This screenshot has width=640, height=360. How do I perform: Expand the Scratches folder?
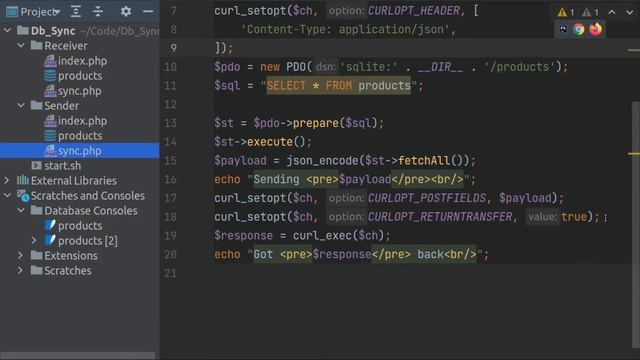[x=20, y=271]
